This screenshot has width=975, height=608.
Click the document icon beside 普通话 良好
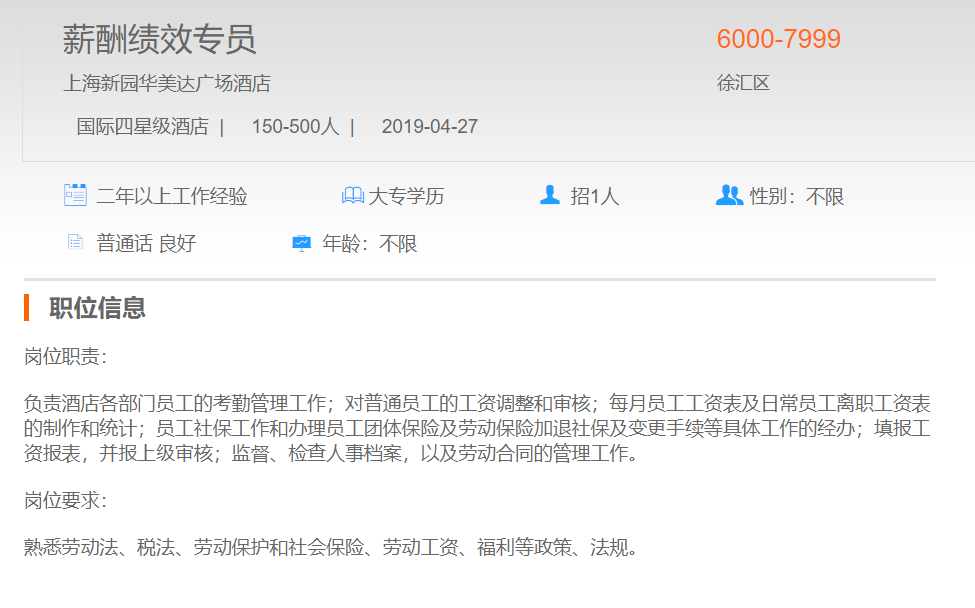coord(75,242)
